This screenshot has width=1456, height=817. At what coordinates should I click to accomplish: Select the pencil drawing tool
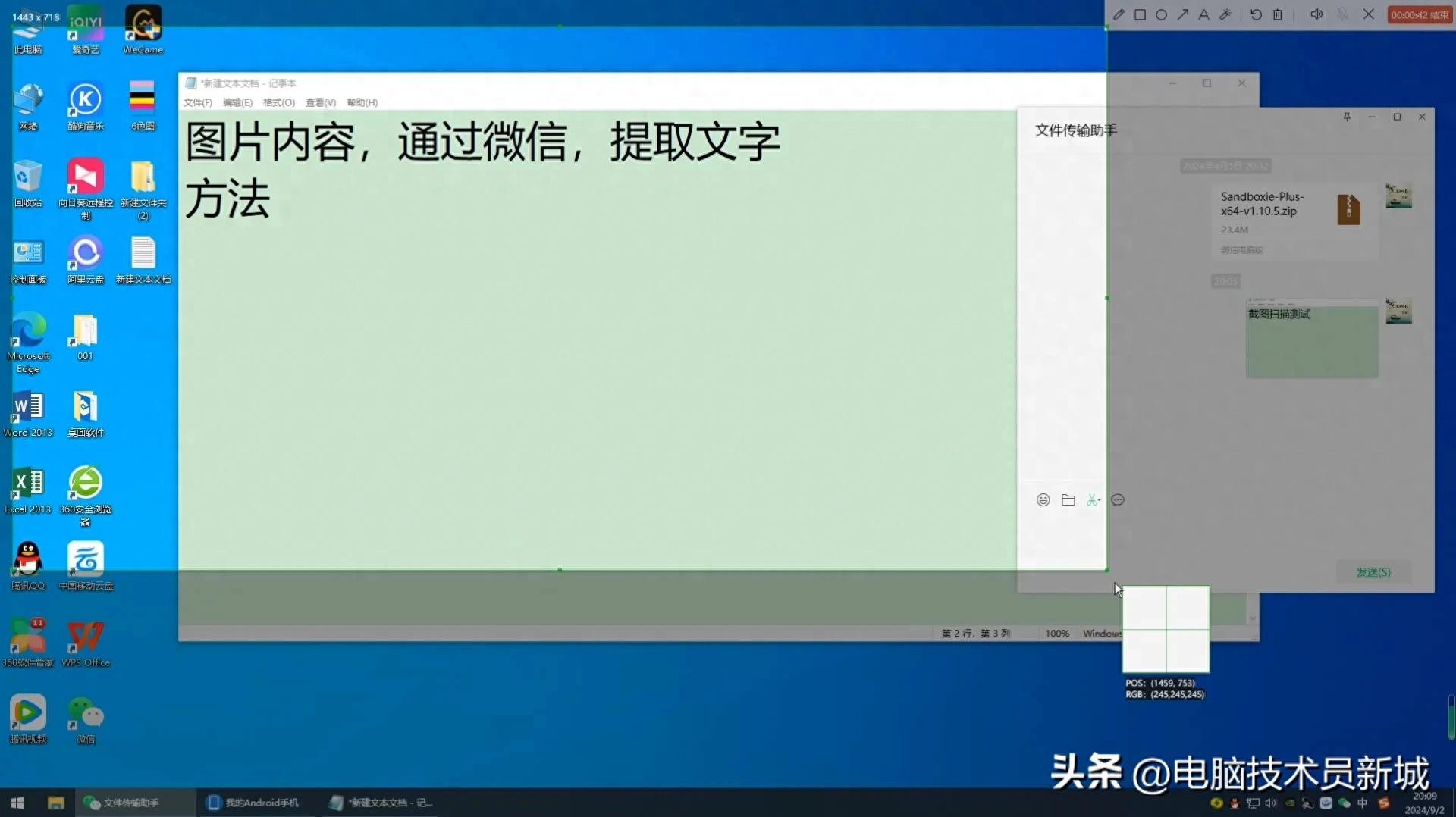1119,14
